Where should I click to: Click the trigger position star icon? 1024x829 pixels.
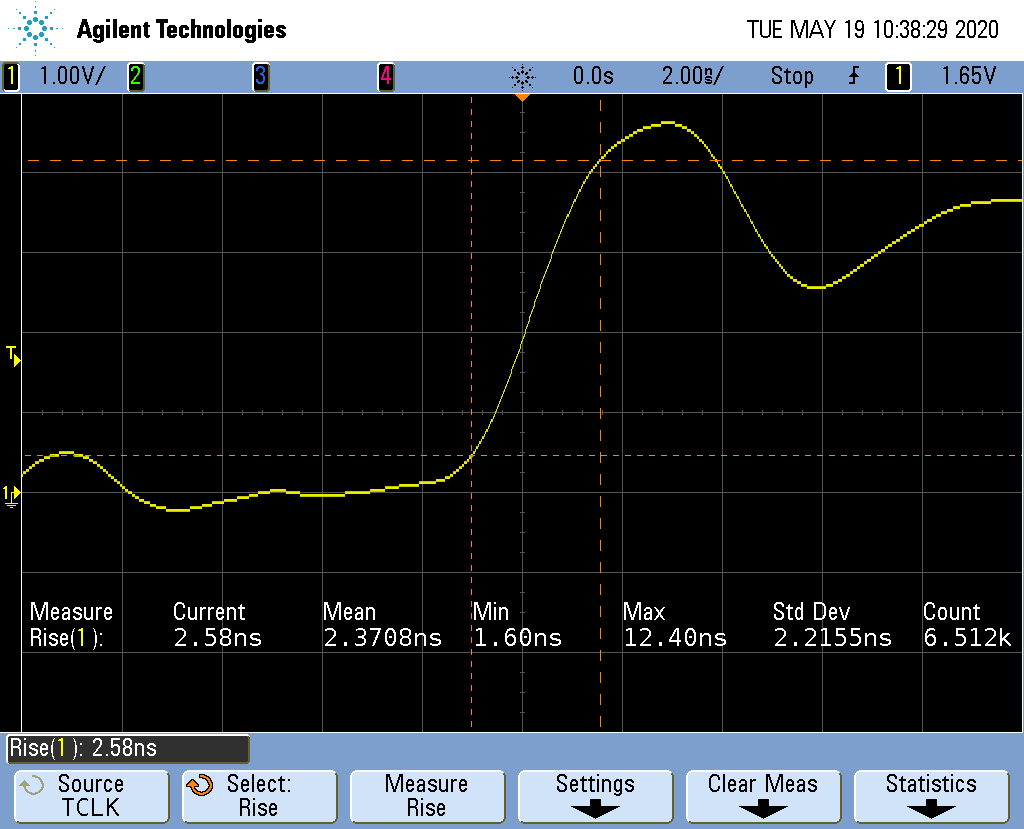point(522,77)
